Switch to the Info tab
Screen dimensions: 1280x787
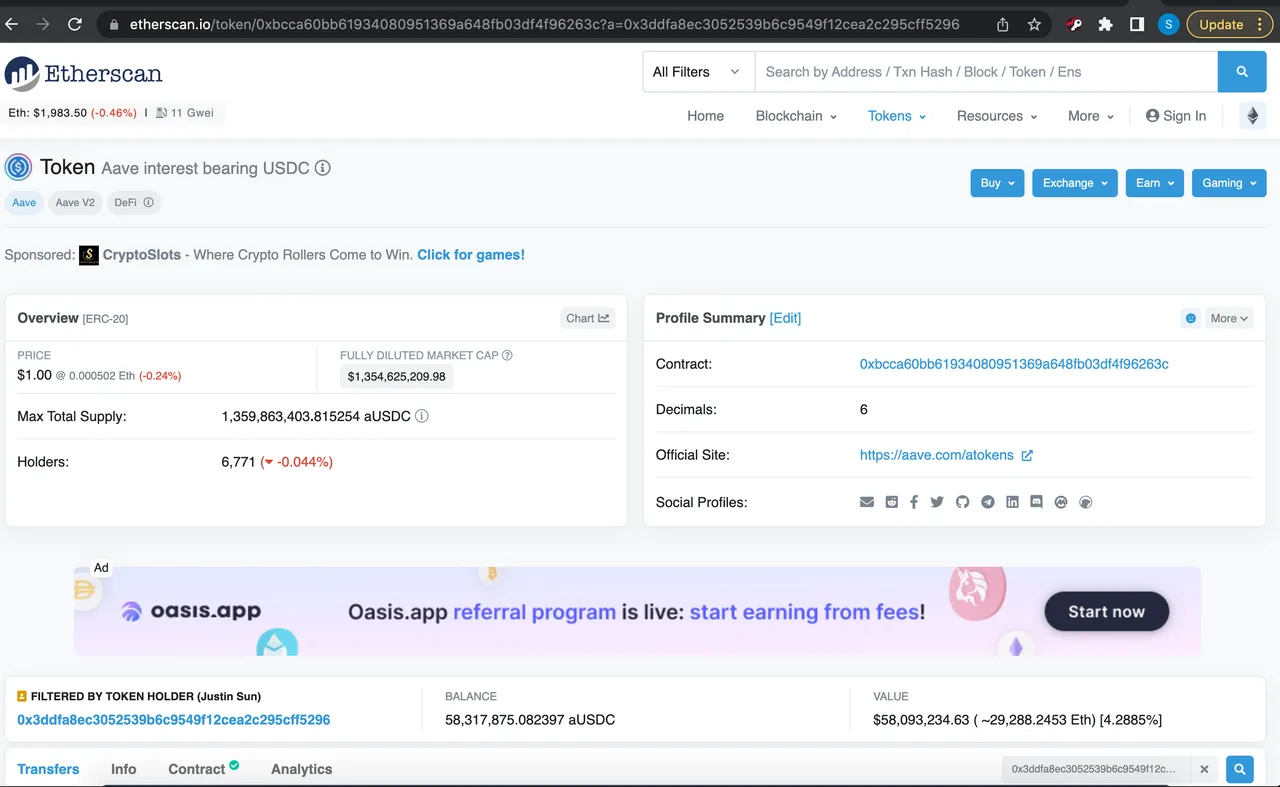point(124,769)
